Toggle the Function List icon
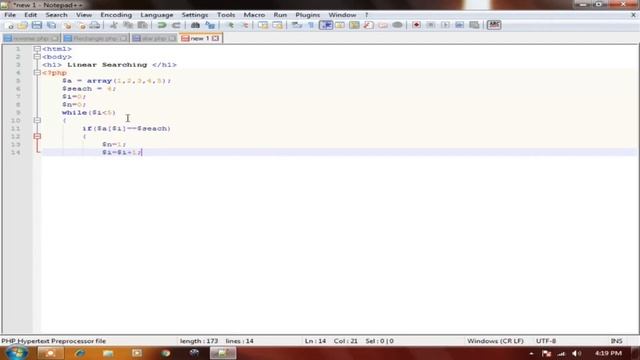Image resolution: width=640 pixels, height=360 pixels. tap(368, 25)
